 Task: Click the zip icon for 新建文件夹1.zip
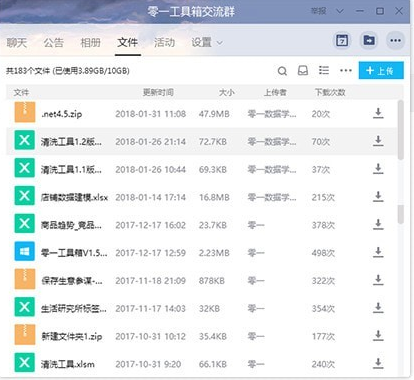click(x=25, y=335)
